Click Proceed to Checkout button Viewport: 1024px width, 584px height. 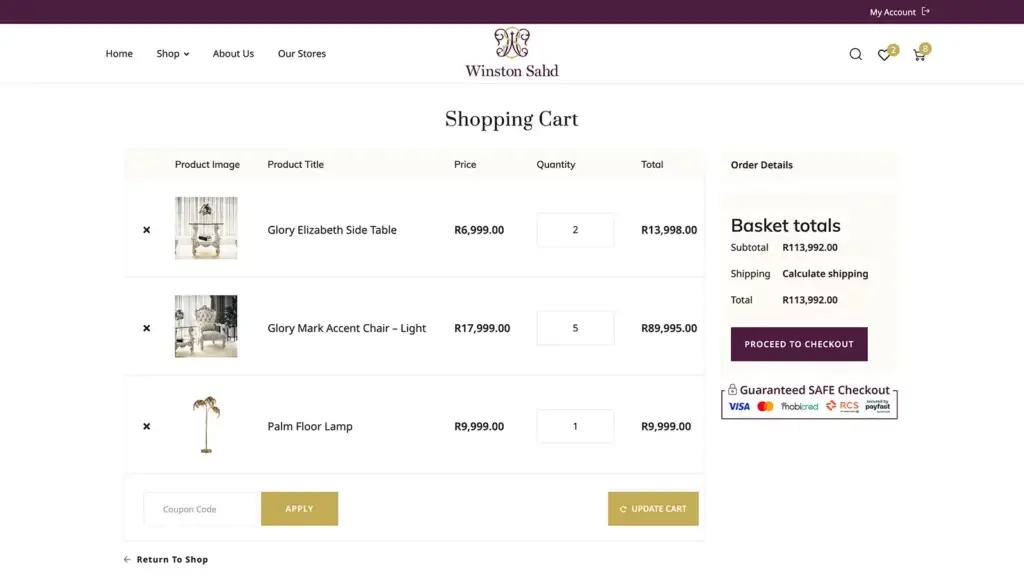click(799, 344)
